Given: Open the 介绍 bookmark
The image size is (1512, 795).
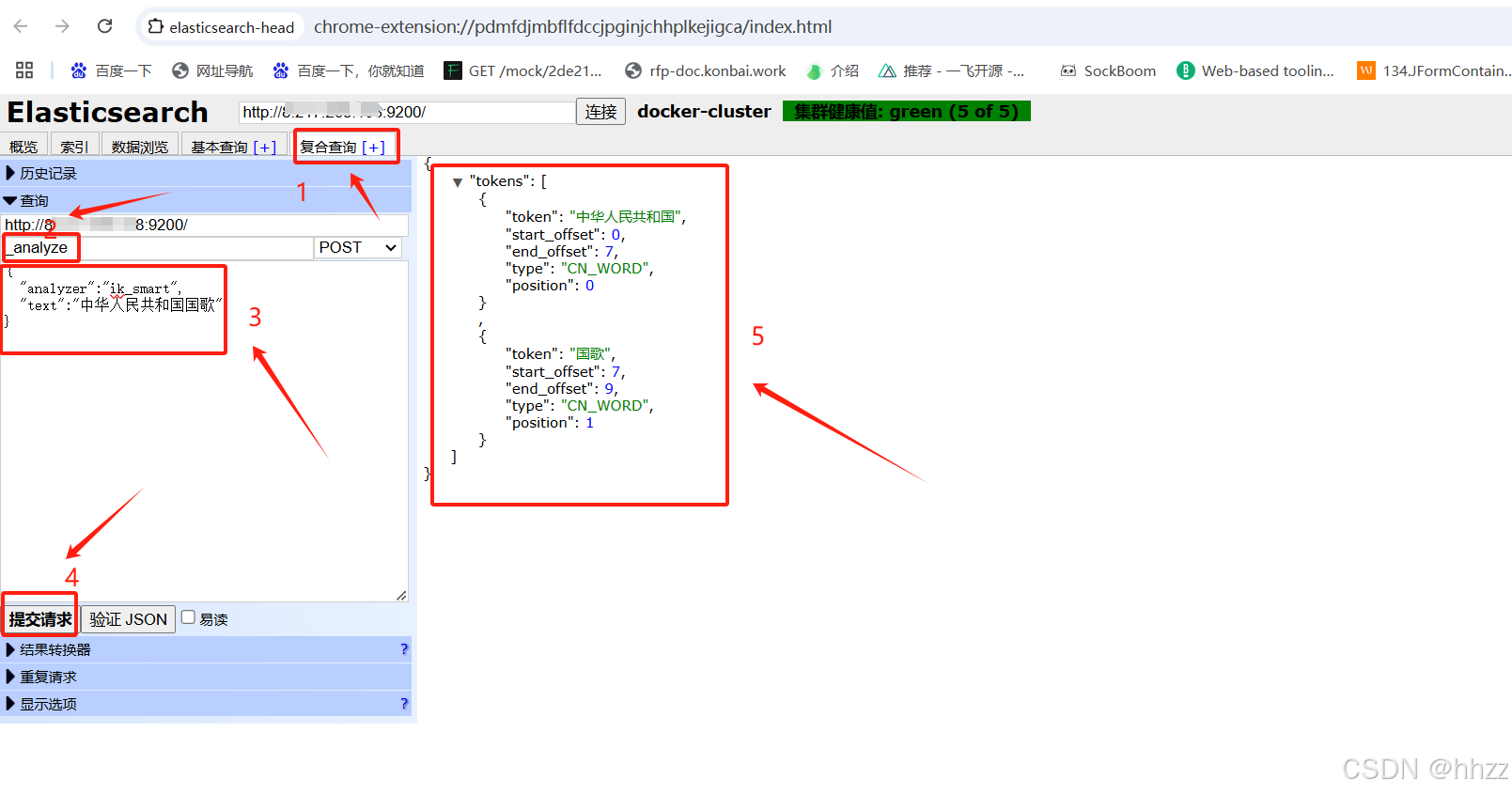Looking at the screenshot, I should tap(833, 70).
